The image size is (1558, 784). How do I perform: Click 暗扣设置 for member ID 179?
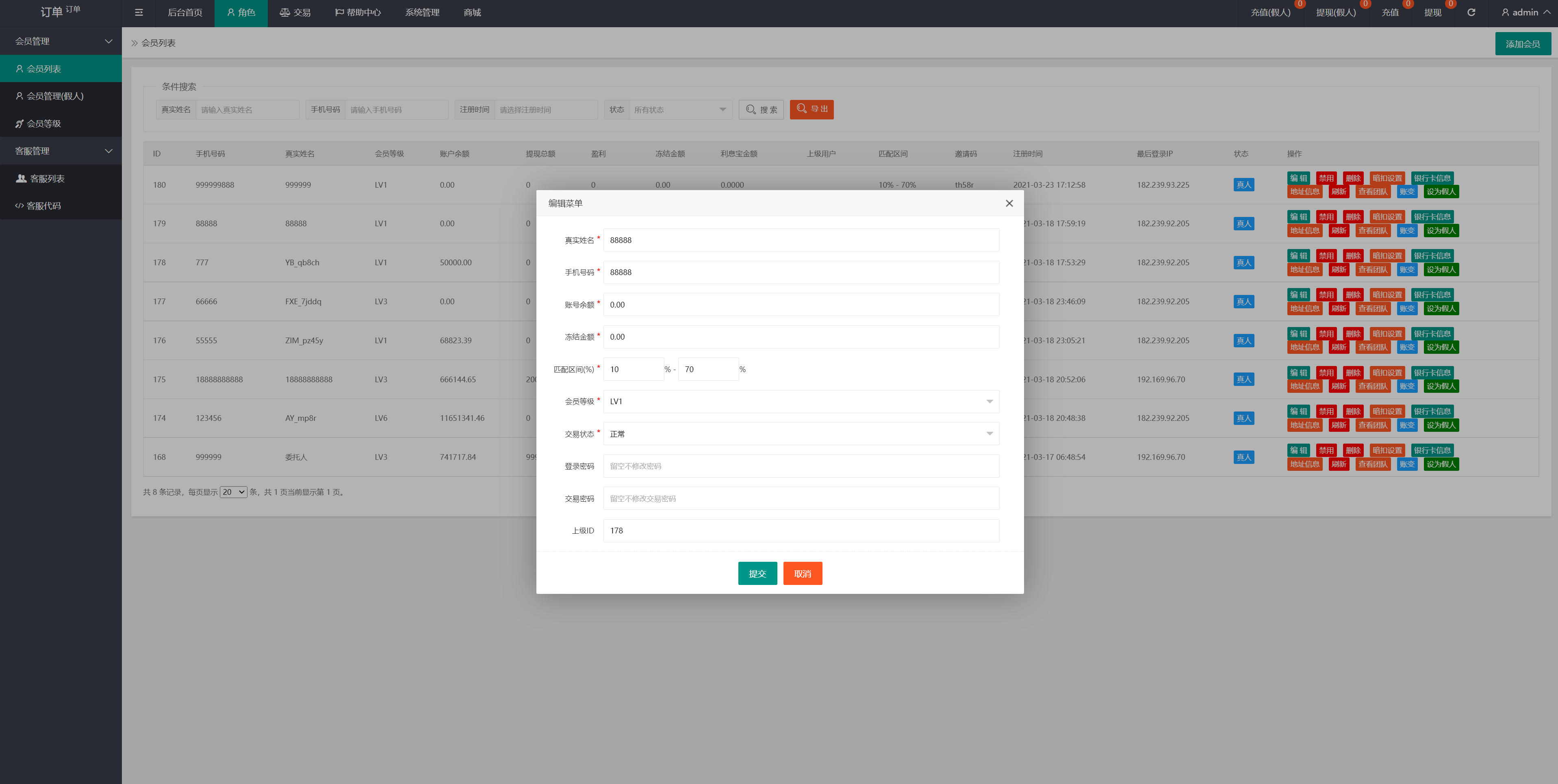click(1387, 217)
